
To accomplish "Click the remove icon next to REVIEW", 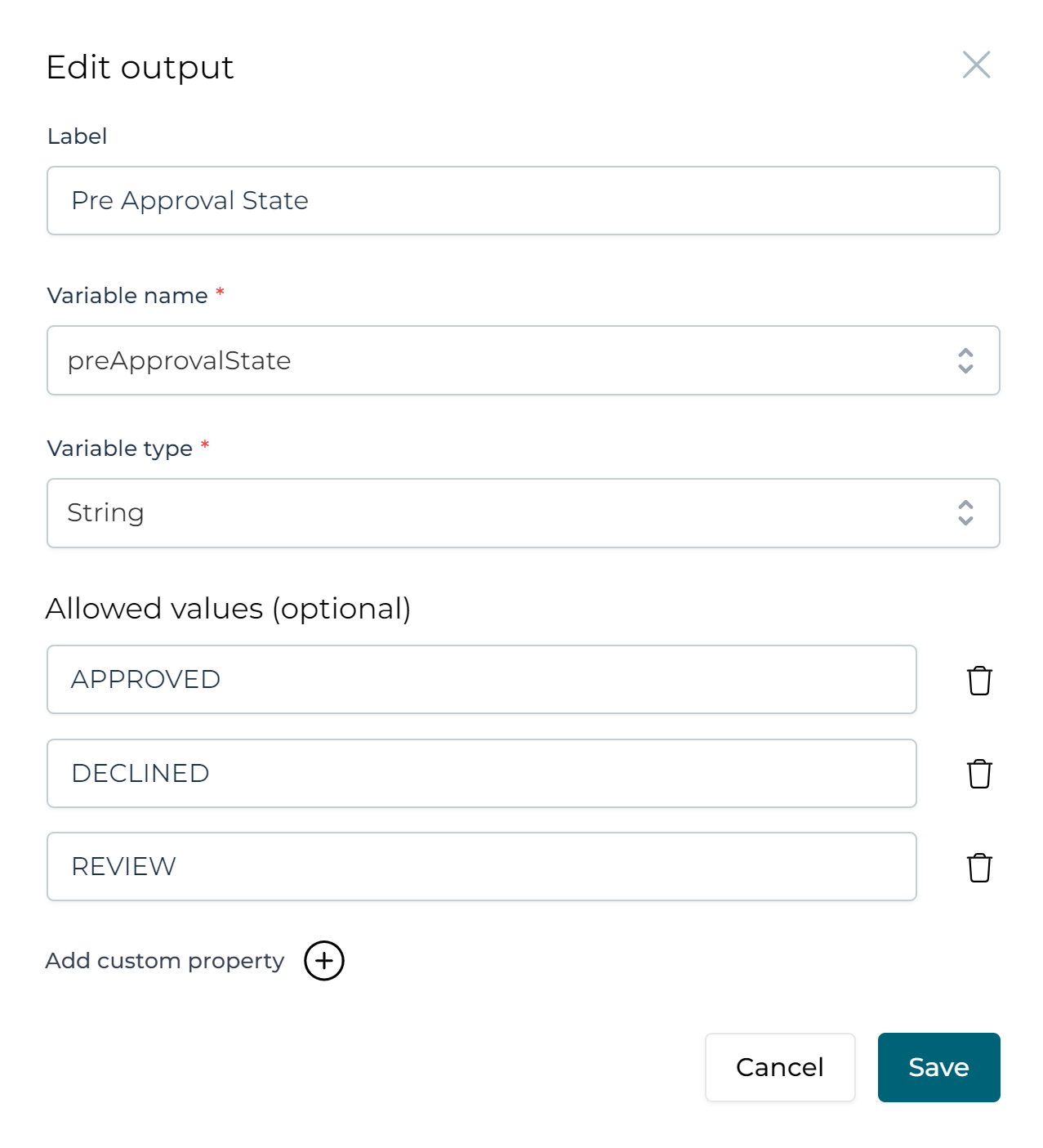I will point(978,867).
